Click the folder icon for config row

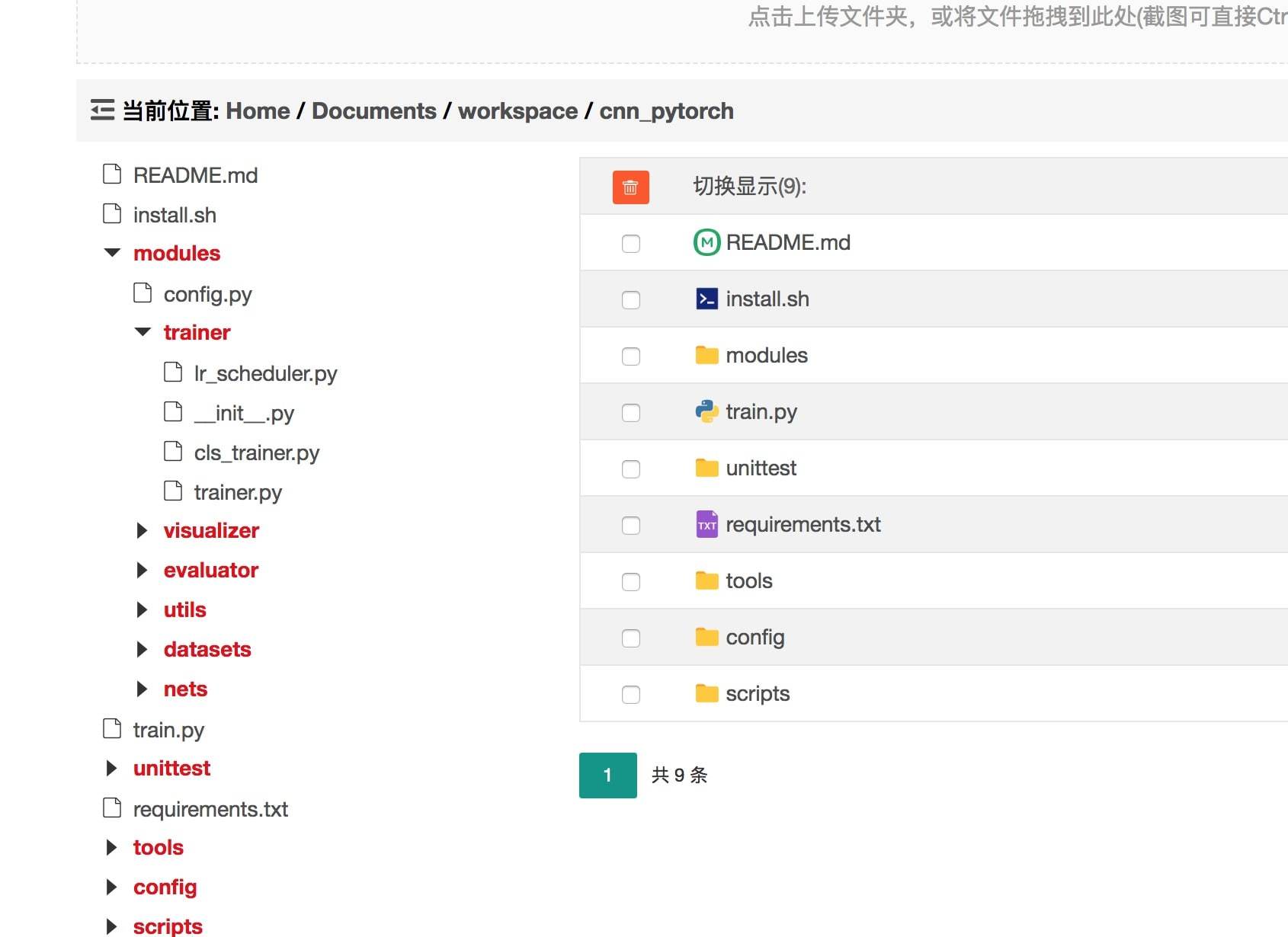pyautogui.click(x=706, y=637)
